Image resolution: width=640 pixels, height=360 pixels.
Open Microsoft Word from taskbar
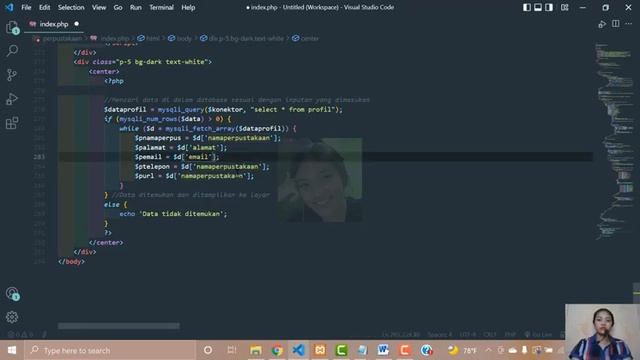click(x=383, y=350)
